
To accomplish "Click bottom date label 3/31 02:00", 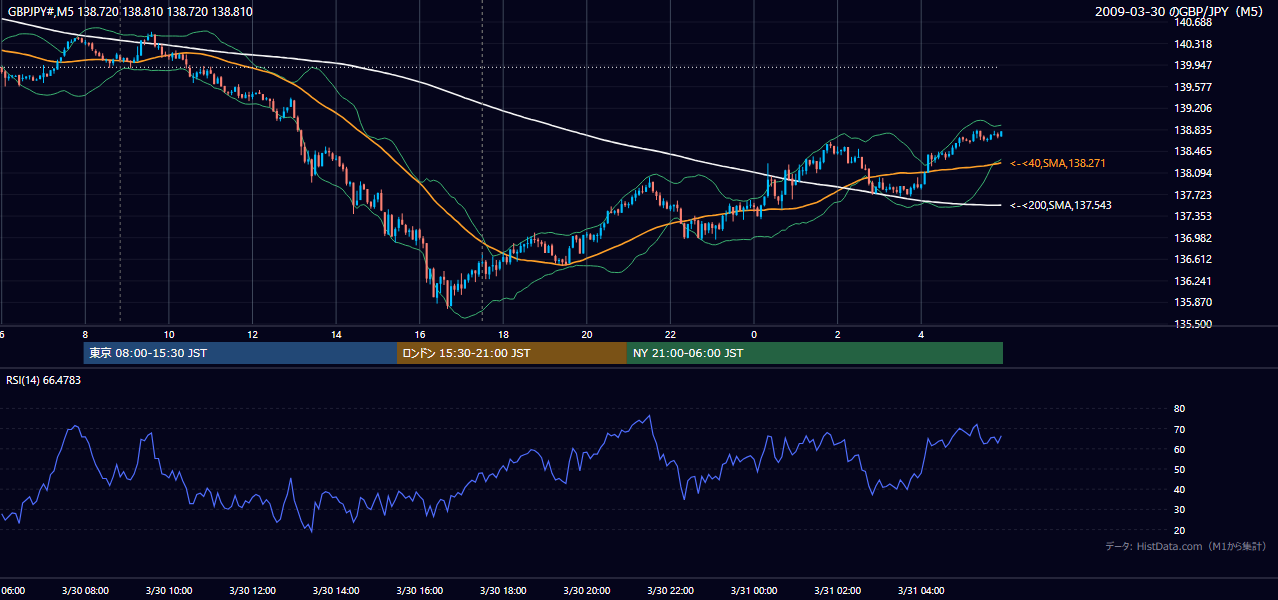I will click(837, 590).
